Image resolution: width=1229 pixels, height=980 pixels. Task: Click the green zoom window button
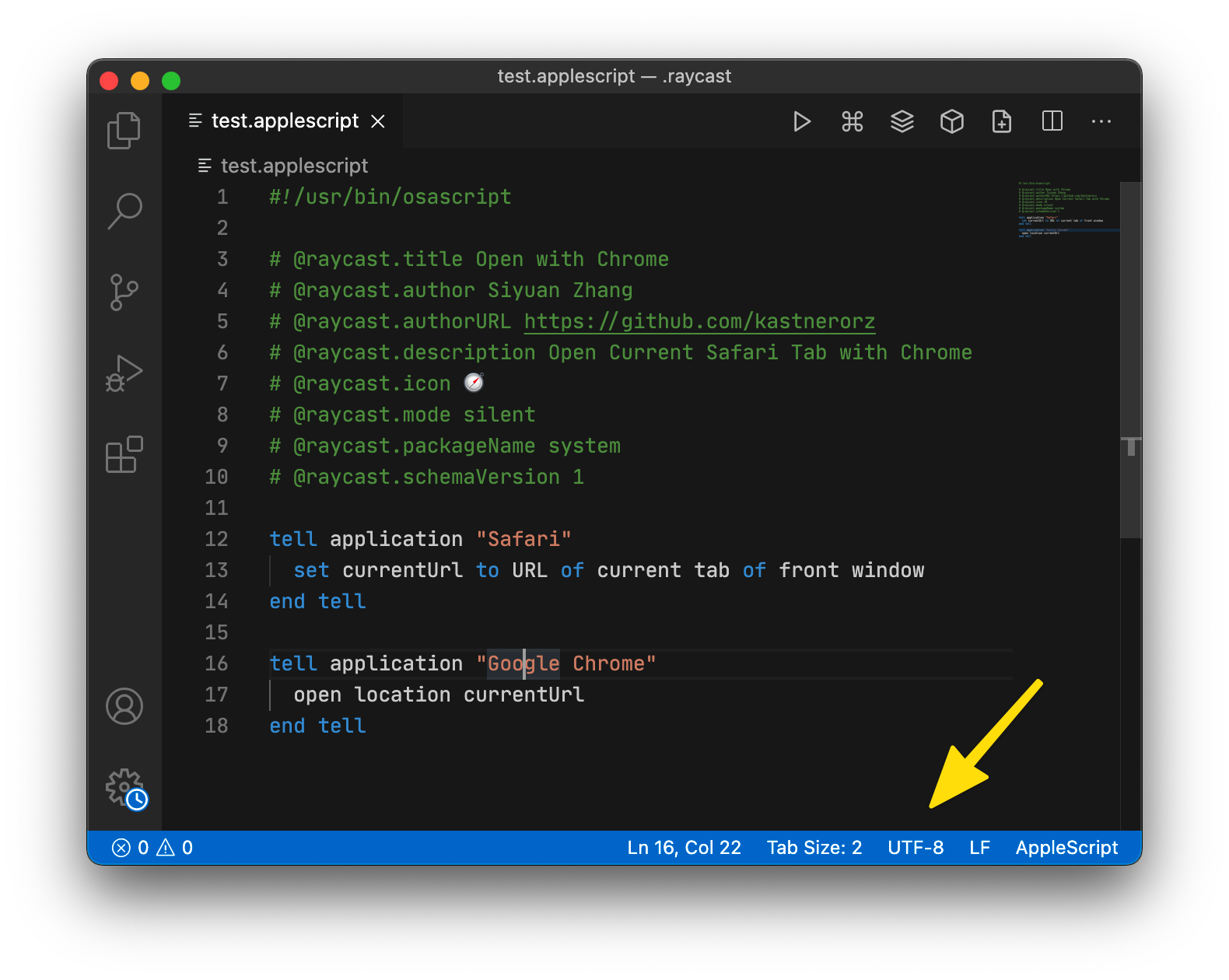[x=171, y=80]
